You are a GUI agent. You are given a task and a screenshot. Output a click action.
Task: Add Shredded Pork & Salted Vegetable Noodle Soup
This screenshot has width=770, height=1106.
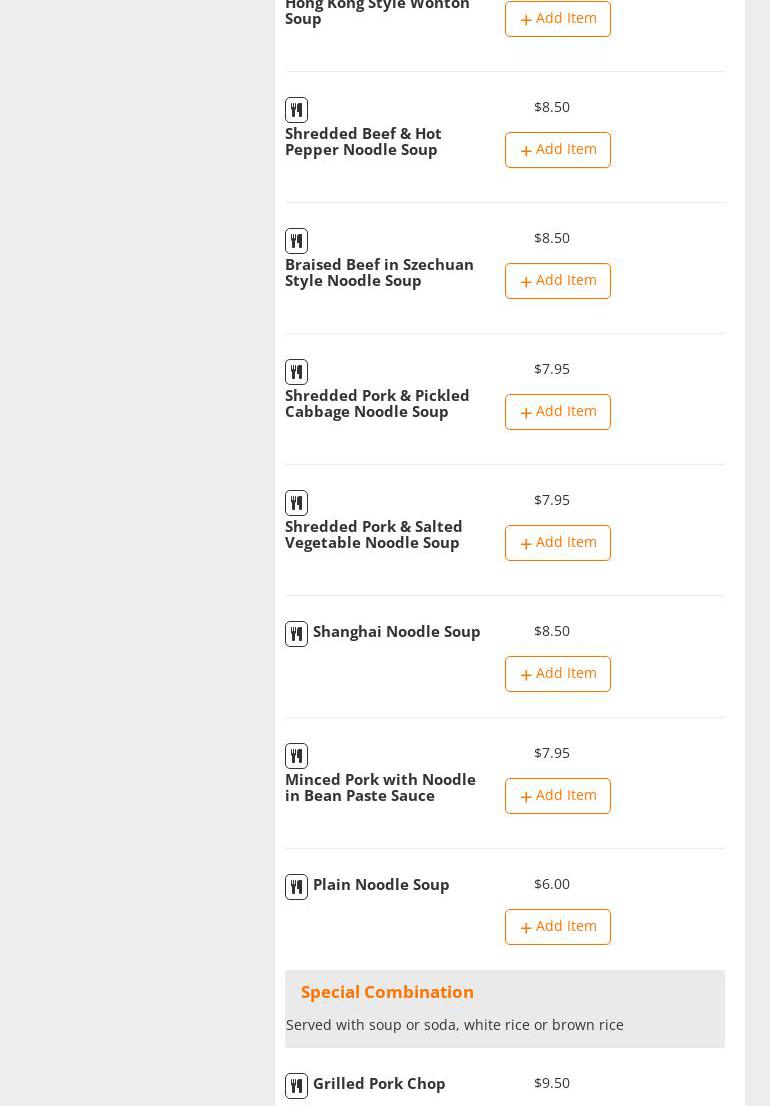tap(558, 543)
